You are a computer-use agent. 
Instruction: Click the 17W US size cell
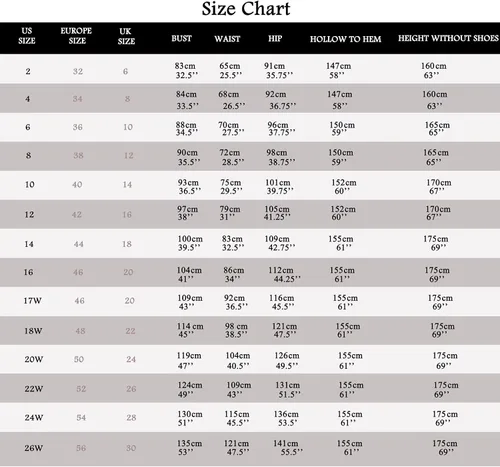click(x=32, y=301)
